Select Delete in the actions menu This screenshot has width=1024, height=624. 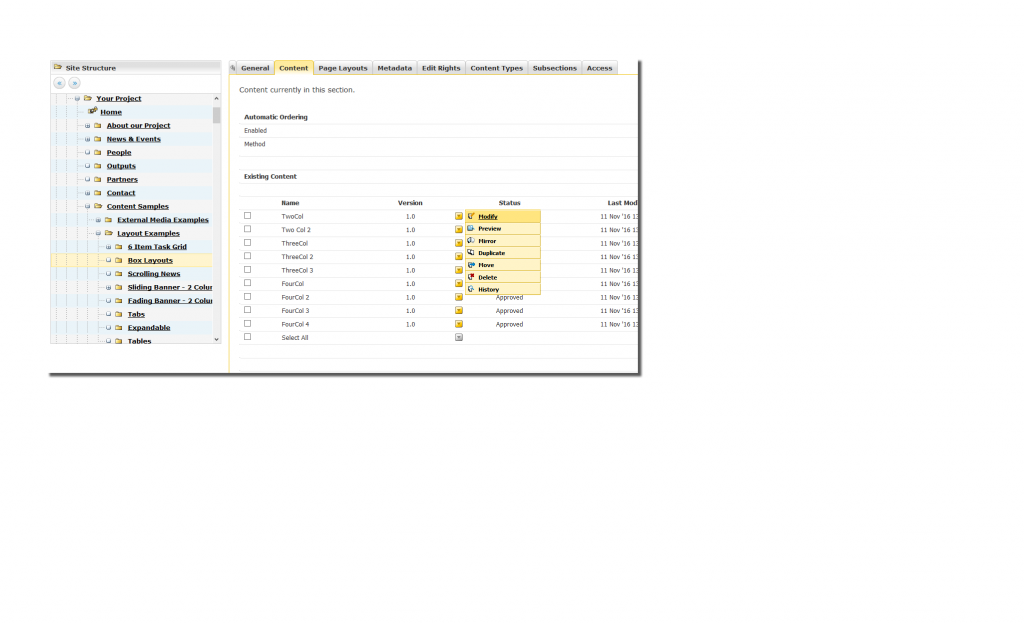tap(487, 277)
